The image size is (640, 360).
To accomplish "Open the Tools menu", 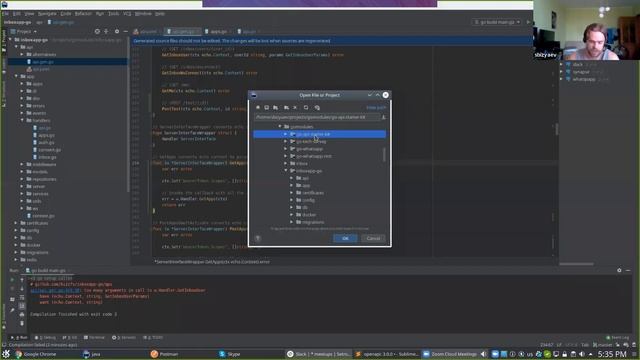I will [113, 13].
